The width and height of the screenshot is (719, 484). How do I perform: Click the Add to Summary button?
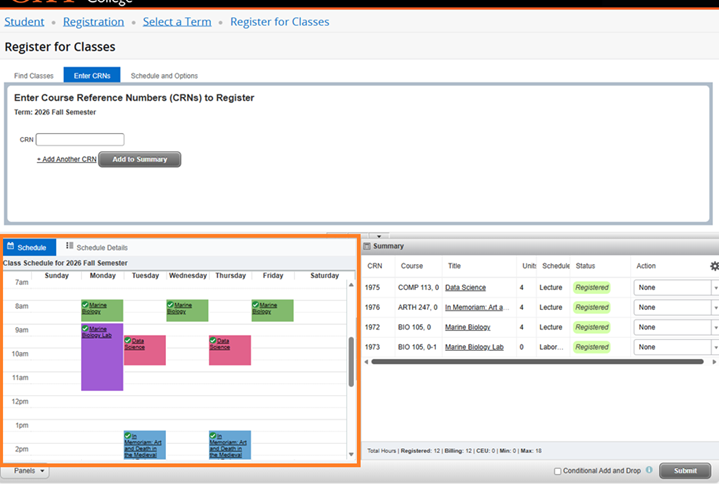pyautogui.click(x=140, y=159)
